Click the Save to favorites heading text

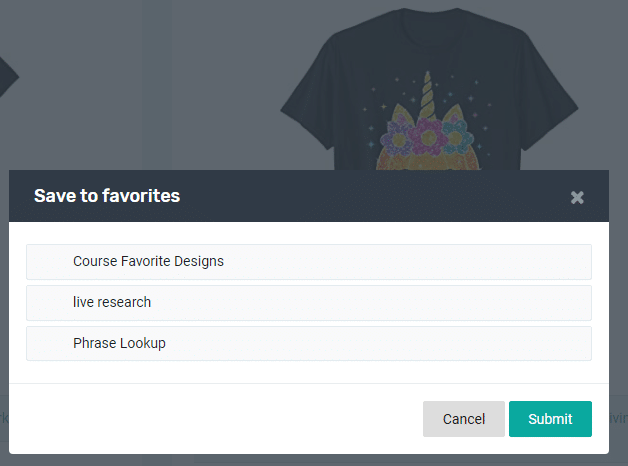coord(107,196)
